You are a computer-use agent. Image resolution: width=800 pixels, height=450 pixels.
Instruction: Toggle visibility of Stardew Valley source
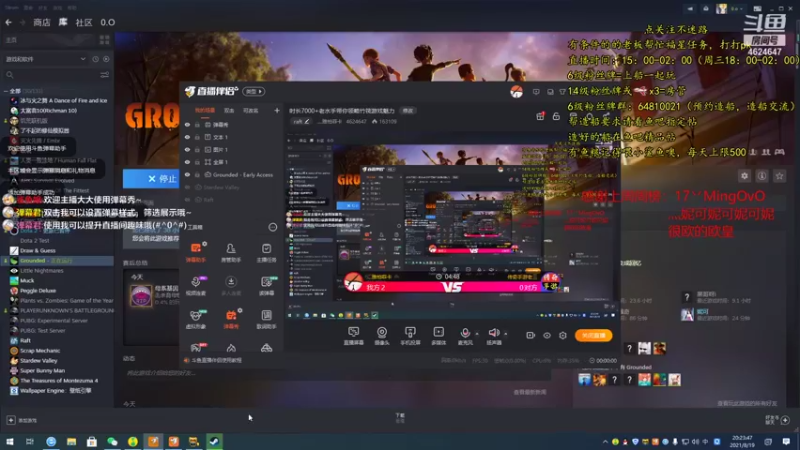(187, 187)
